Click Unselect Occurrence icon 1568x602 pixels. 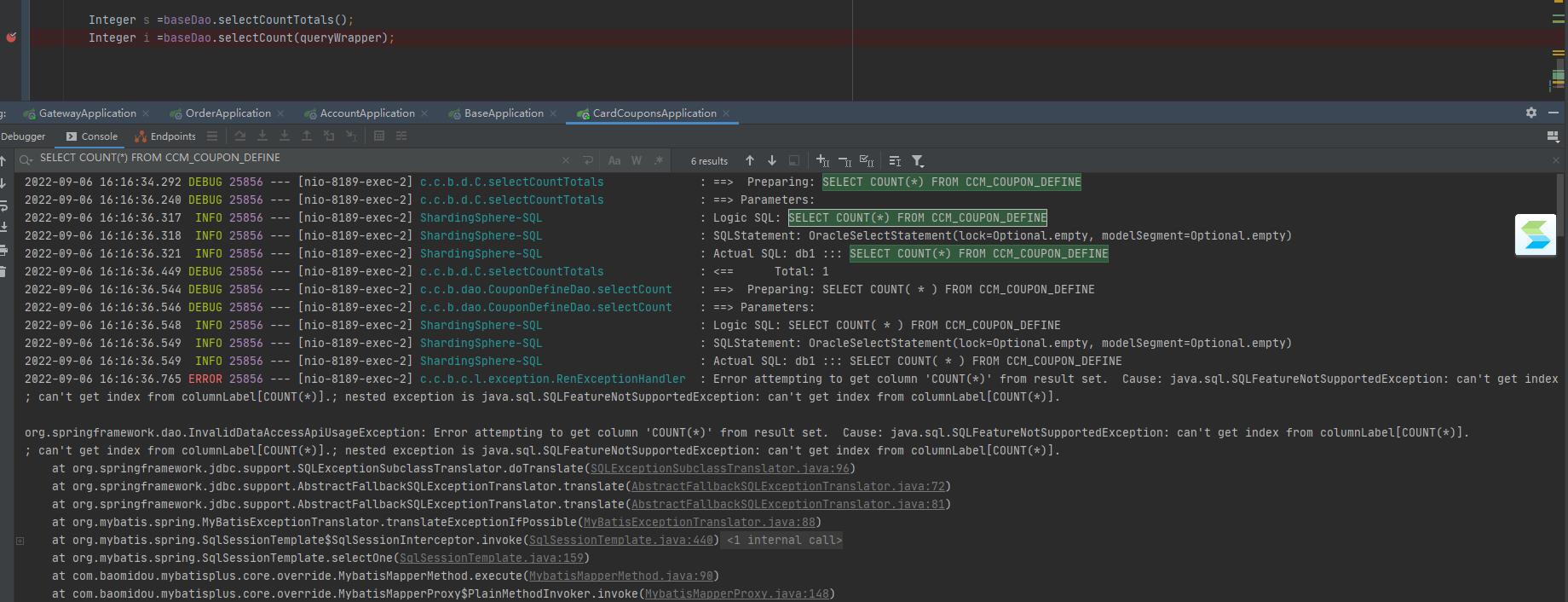pyautogui.click(x=845, y=160)
